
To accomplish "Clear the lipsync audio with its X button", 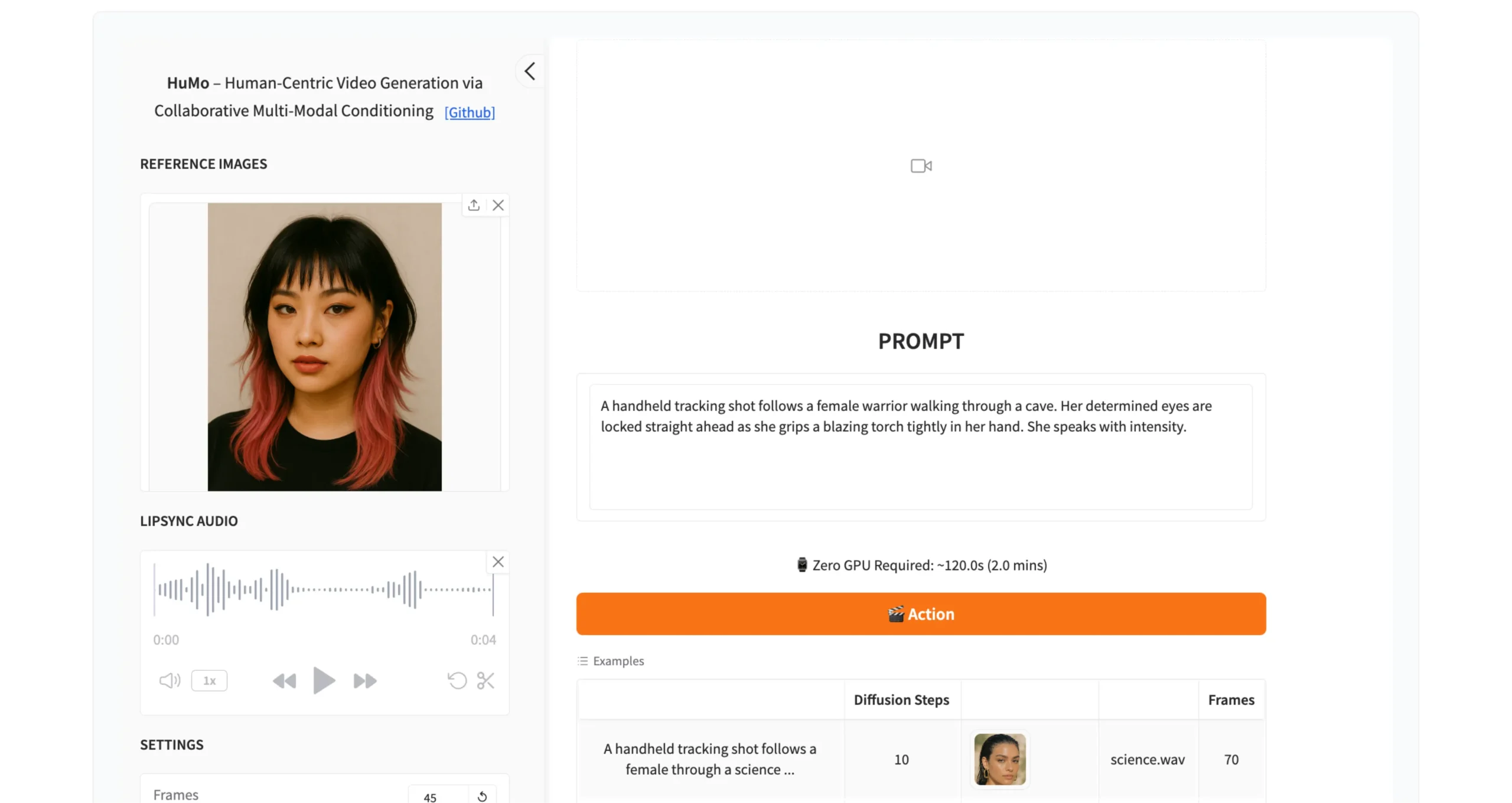I will point(498,562).
